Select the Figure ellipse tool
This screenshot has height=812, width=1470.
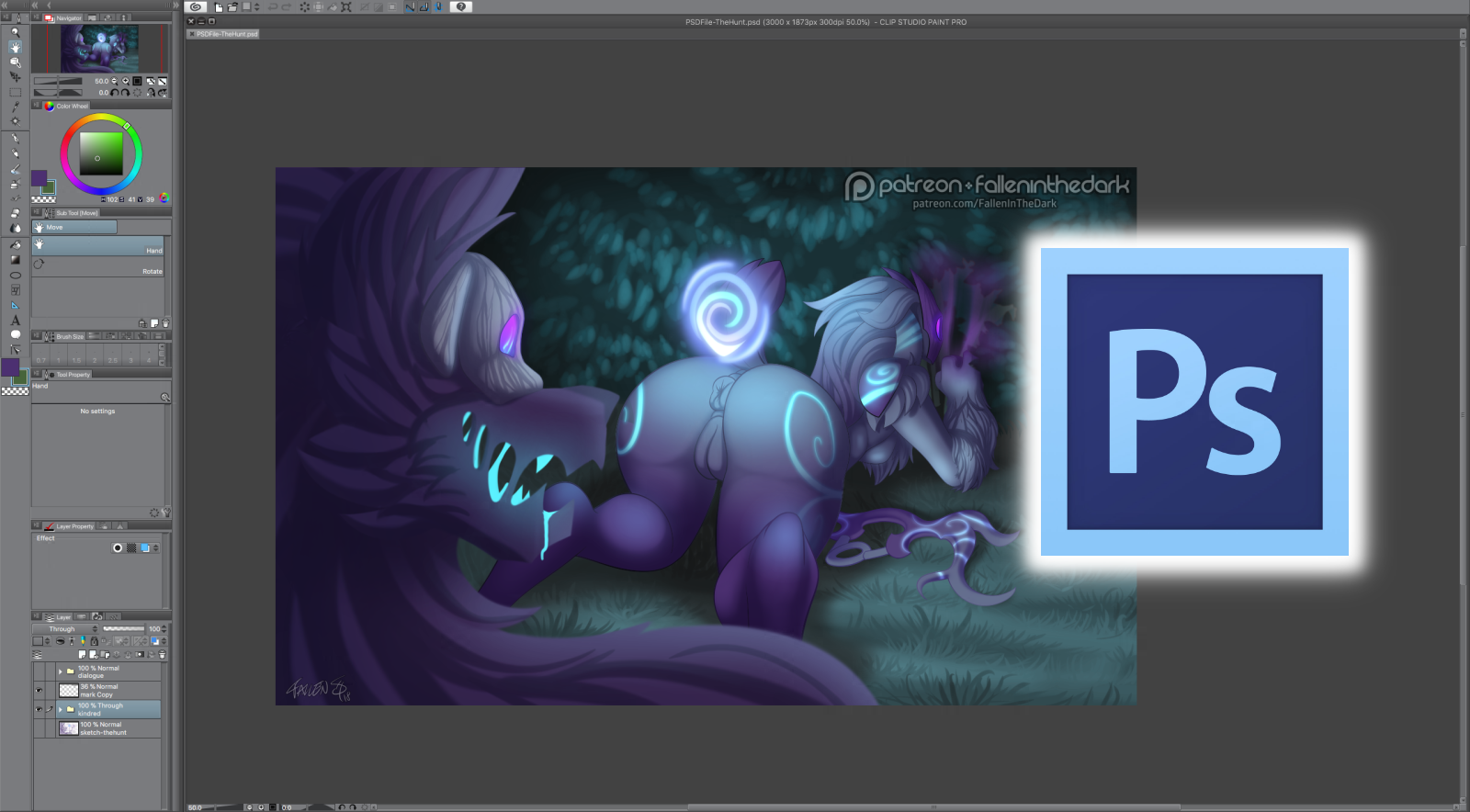click(x=15, y=276)
